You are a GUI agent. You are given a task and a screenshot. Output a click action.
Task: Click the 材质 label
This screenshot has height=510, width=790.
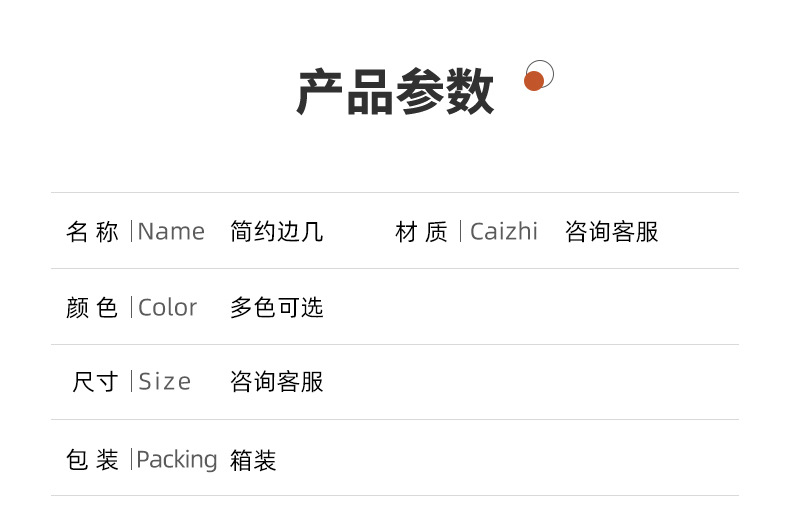click(421, 232)
